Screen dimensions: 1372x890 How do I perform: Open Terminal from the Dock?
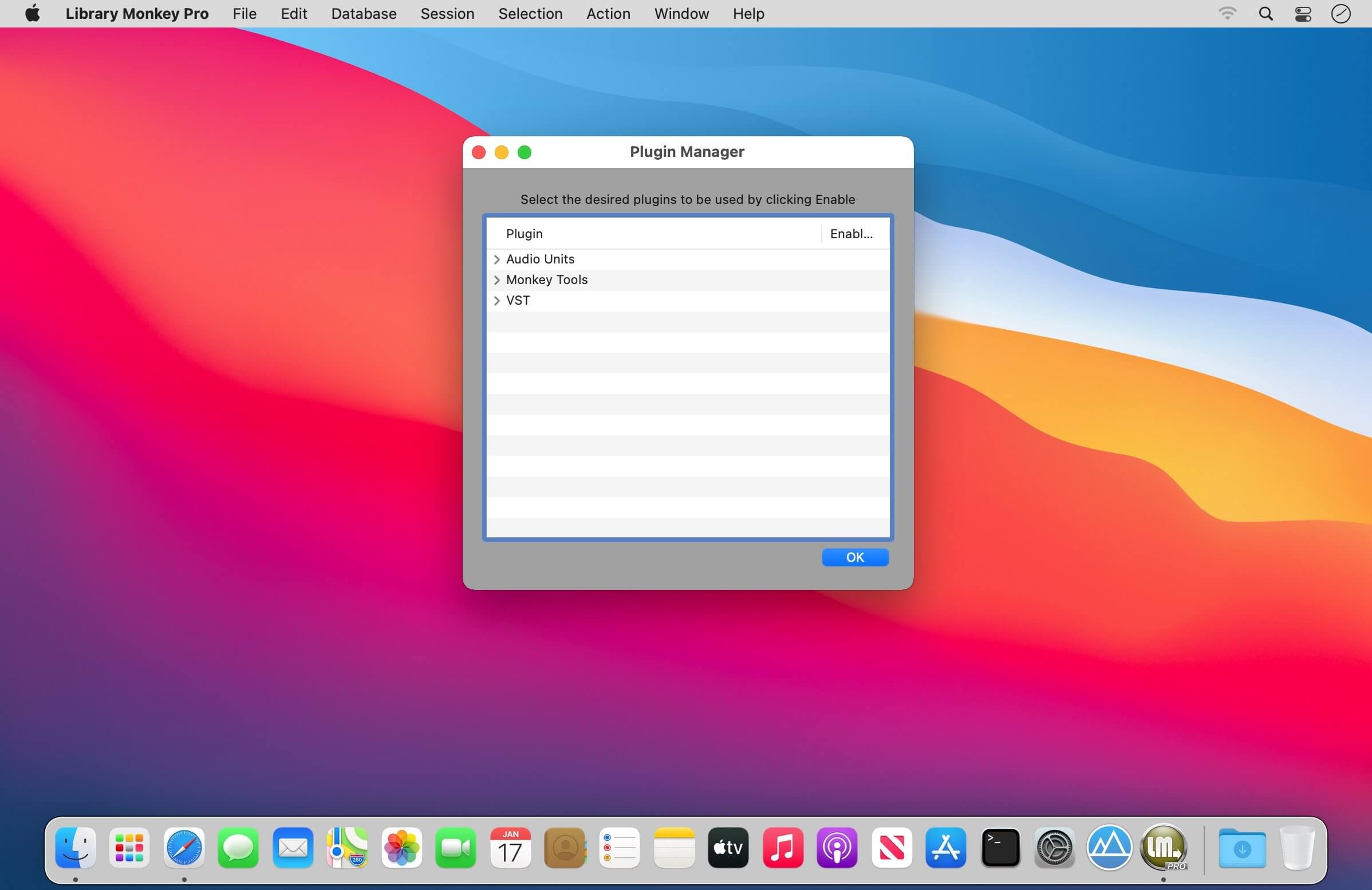[1000, 848]
